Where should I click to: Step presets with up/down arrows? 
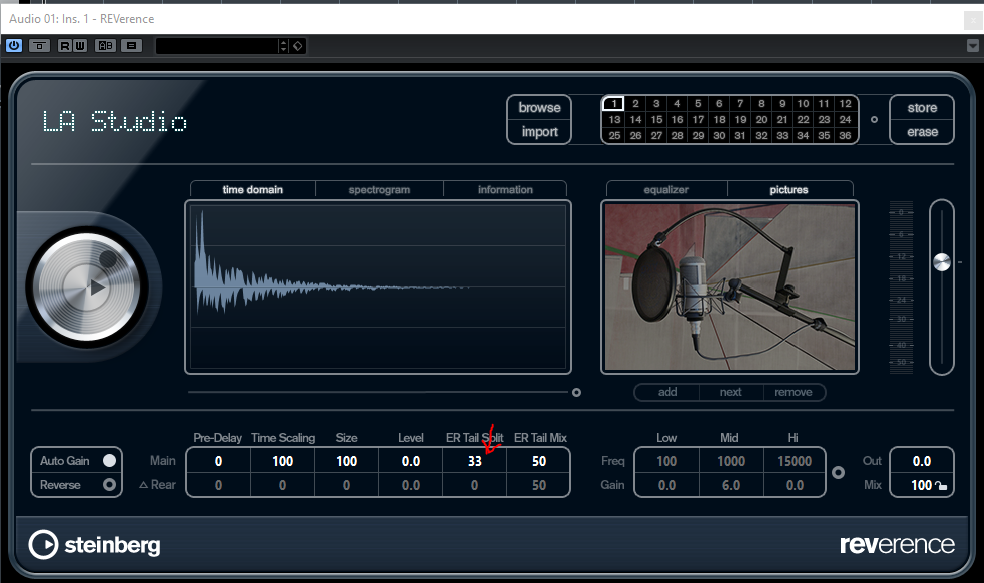pos(283,46)
